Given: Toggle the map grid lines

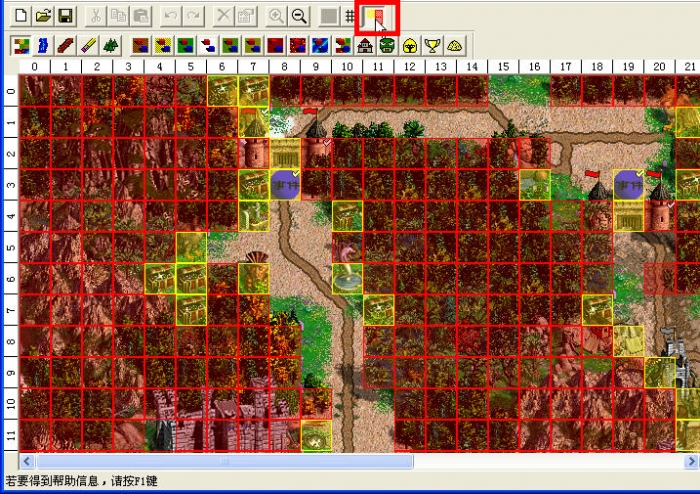Looking at the screenshot, I should click(350, 17).
